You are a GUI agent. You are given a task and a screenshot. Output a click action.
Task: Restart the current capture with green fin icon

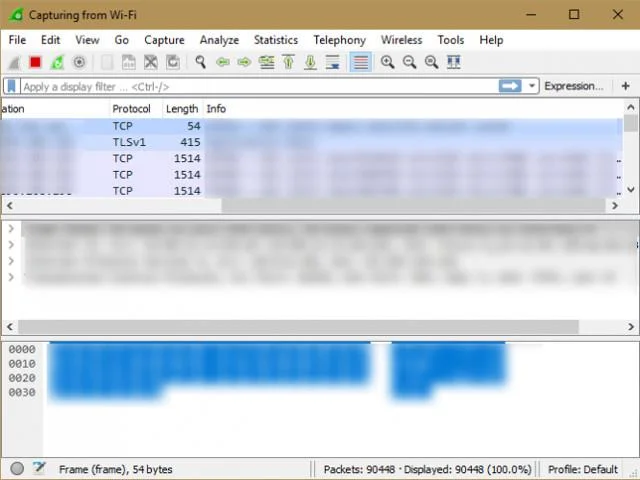point(57,62)
